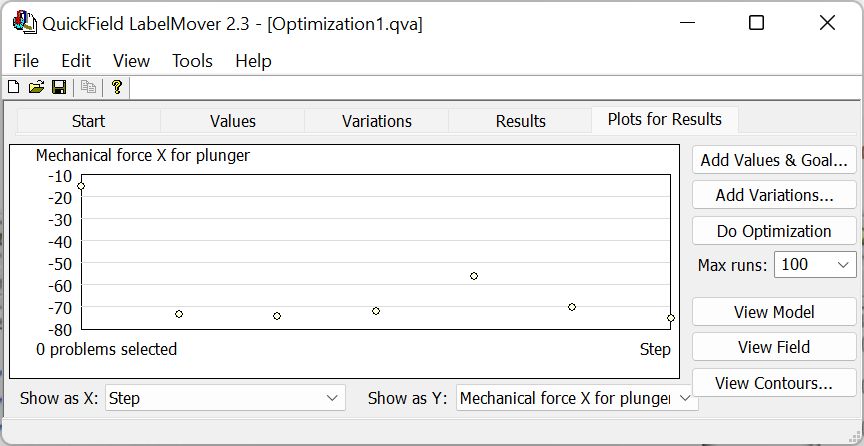Click the Add Values & Goal button
This screenshot has width=864, height=446.
[x=774, y=160]
